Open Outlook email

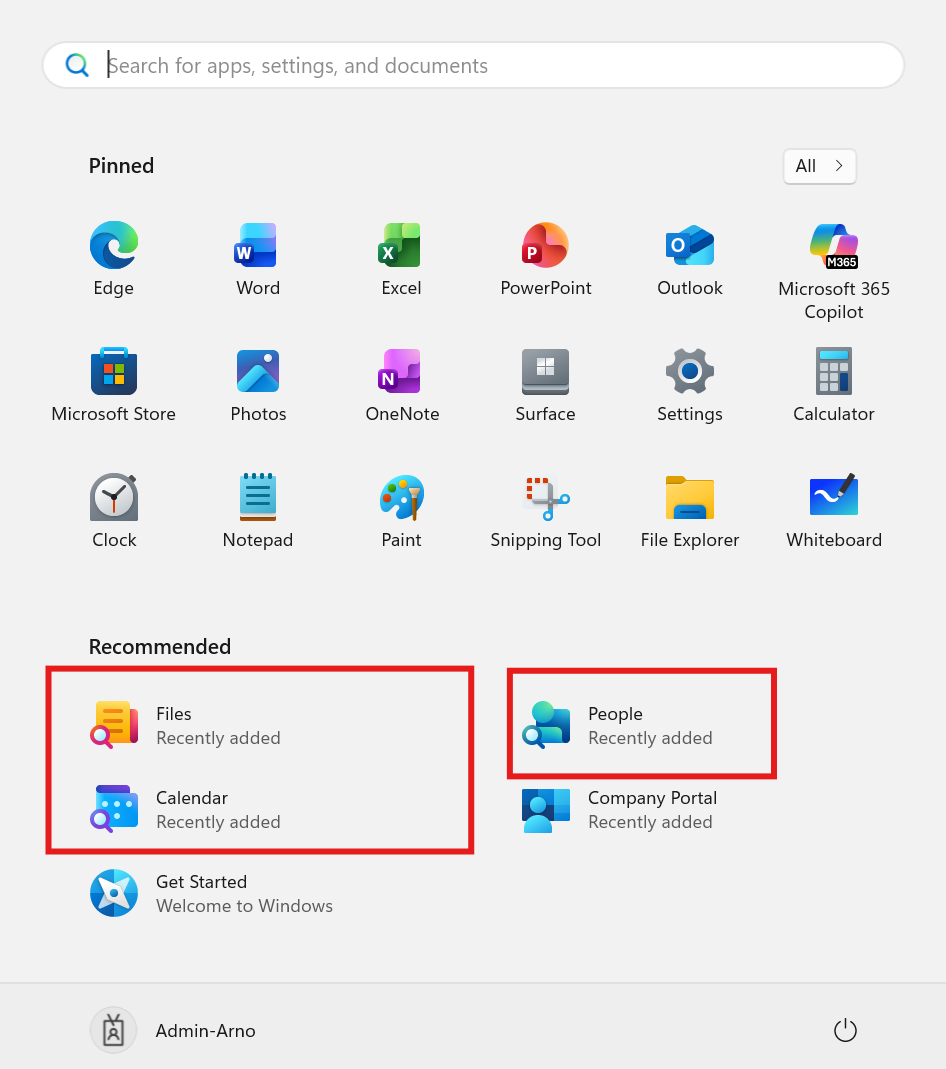click(689, 258)
